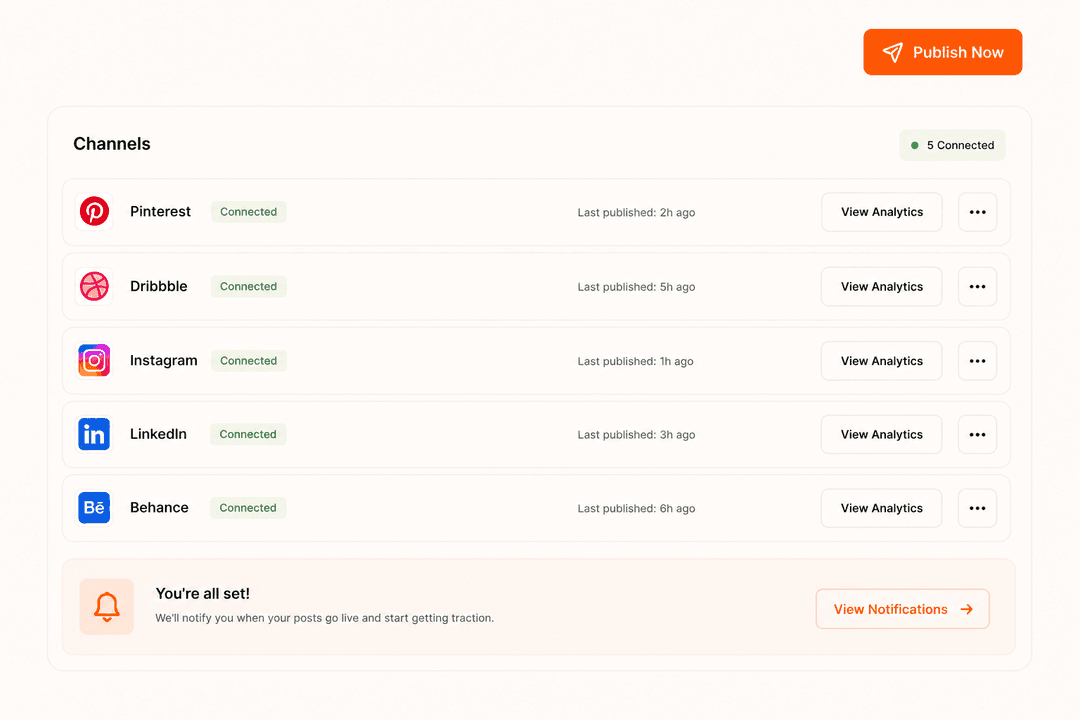Select the LinkedIn channel name
Viewport: 1080px width, 720px height.
pyautogui.click(x=158, y=434)
